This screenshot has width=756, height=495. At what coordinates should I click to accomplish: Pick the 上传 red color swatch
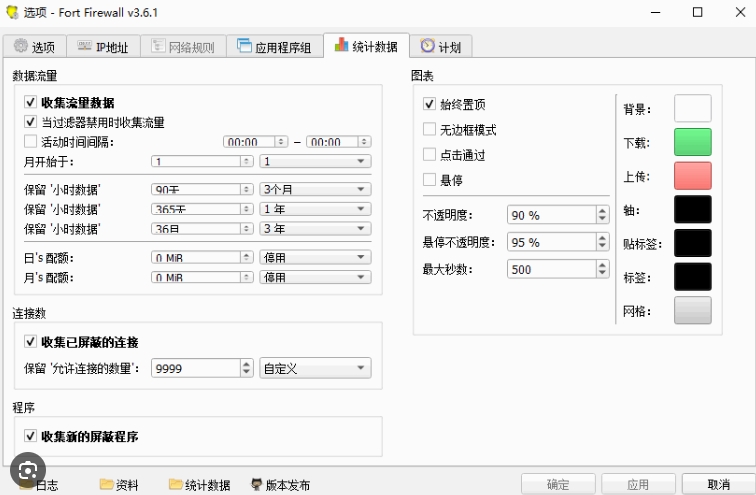pyautogui.click(x=692, y=176)
